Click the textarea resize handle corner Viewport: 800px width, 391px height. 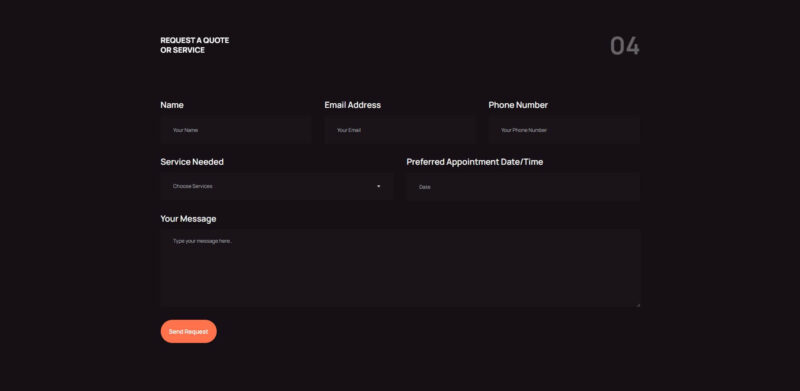point(638,305)
